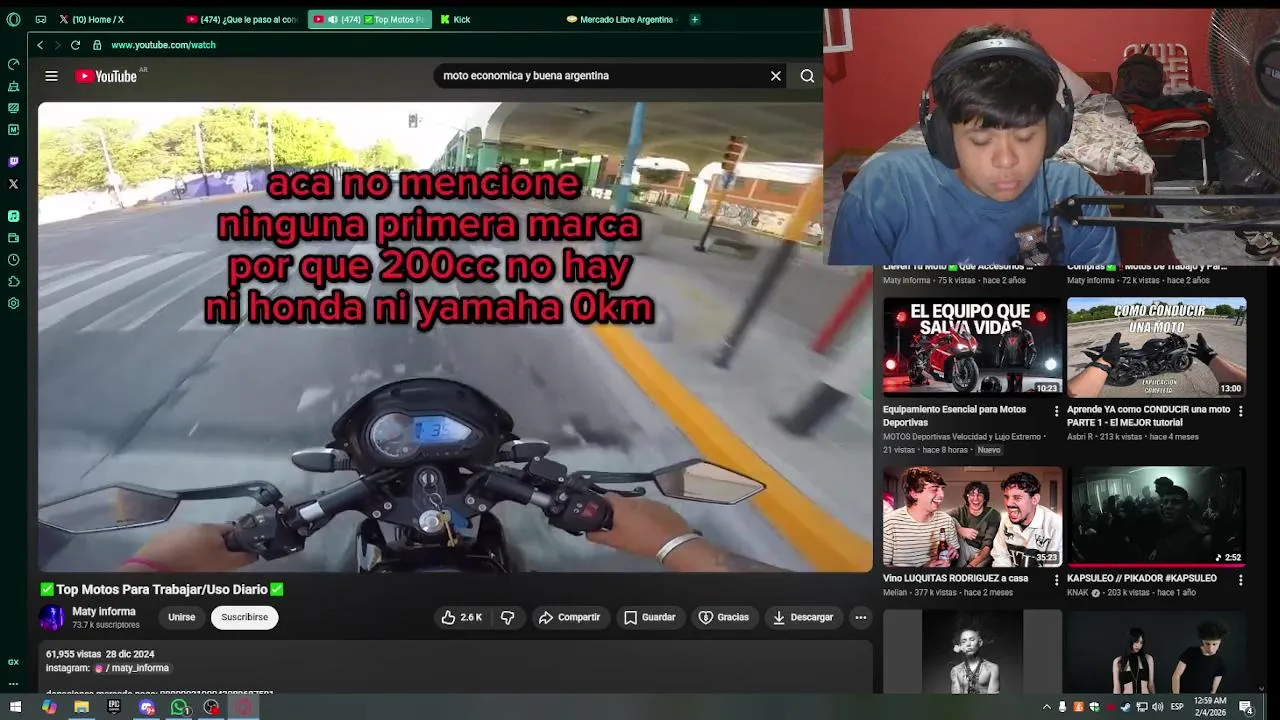Open options menu for KAPSULEO video
Screen dimensions: 1280x720
coord(1240,579)
